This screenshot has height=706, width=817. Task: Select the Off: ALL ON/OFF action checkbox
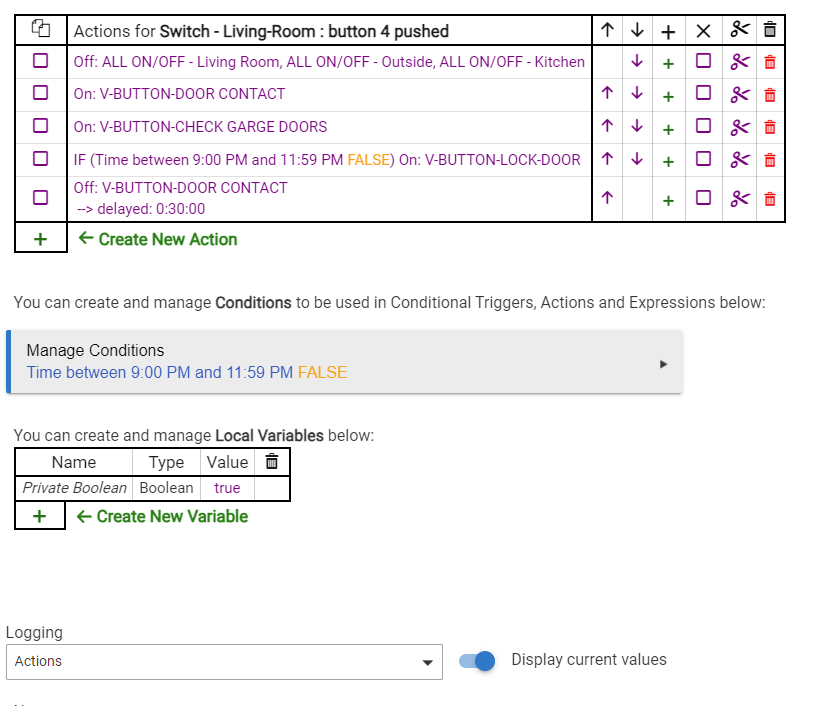click(41, 61)
